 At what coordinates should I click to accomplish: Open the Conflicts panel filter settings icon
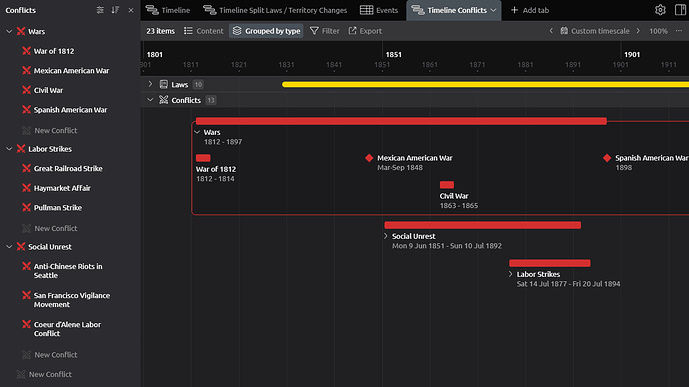click(x=100, y=10)
